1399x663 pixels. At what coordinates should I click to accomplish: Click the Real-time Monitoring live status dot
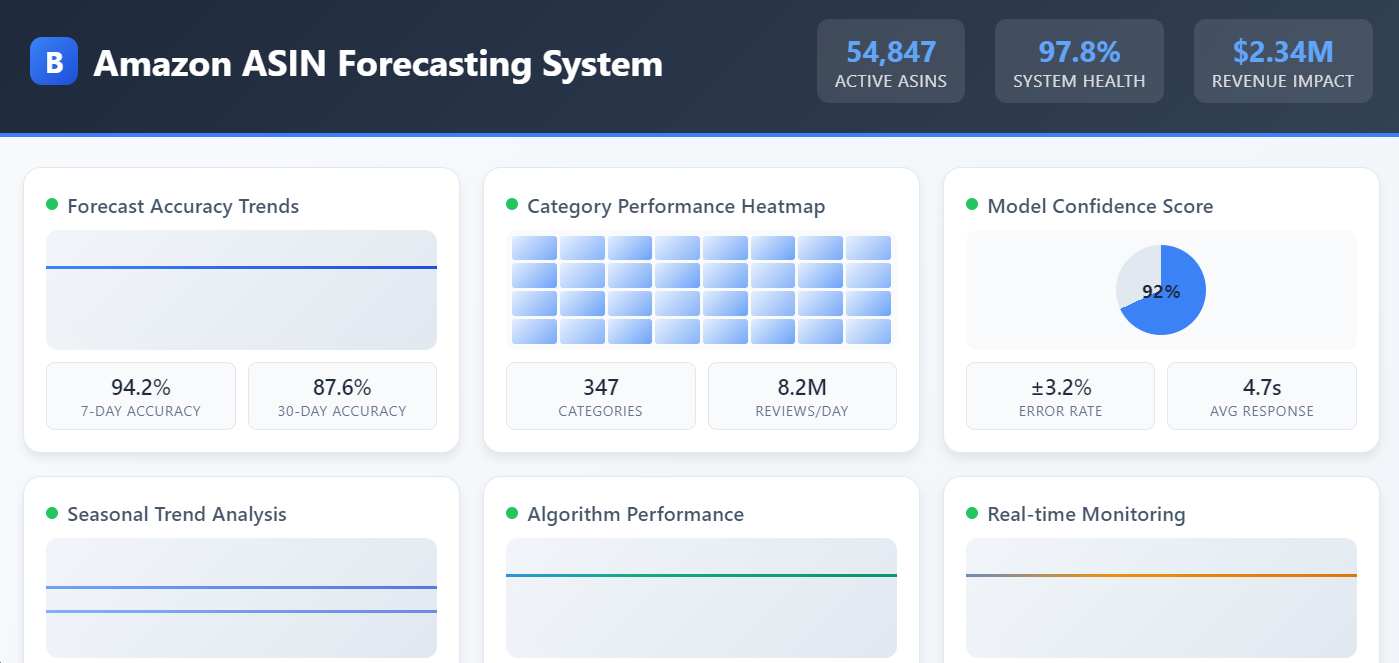click(x=972, y=514)
